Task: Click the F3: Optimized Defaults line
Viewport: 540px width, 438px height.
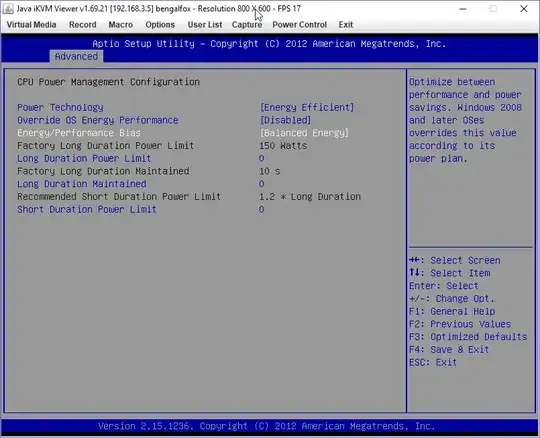Action: (x=468, y=337)
